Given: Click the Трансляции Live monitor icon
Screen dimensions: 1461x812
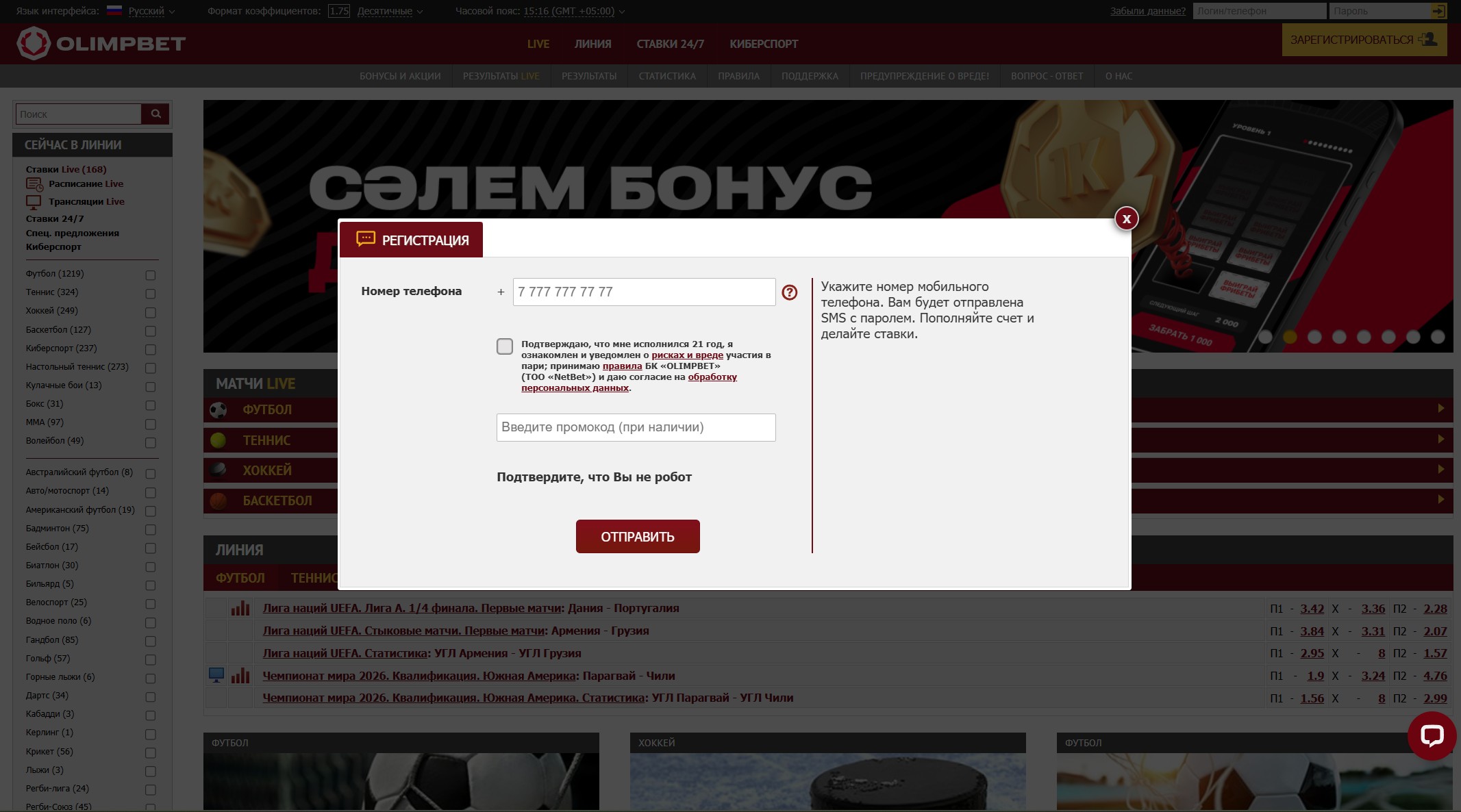Looking at the screenshot, I should point(34,202).
